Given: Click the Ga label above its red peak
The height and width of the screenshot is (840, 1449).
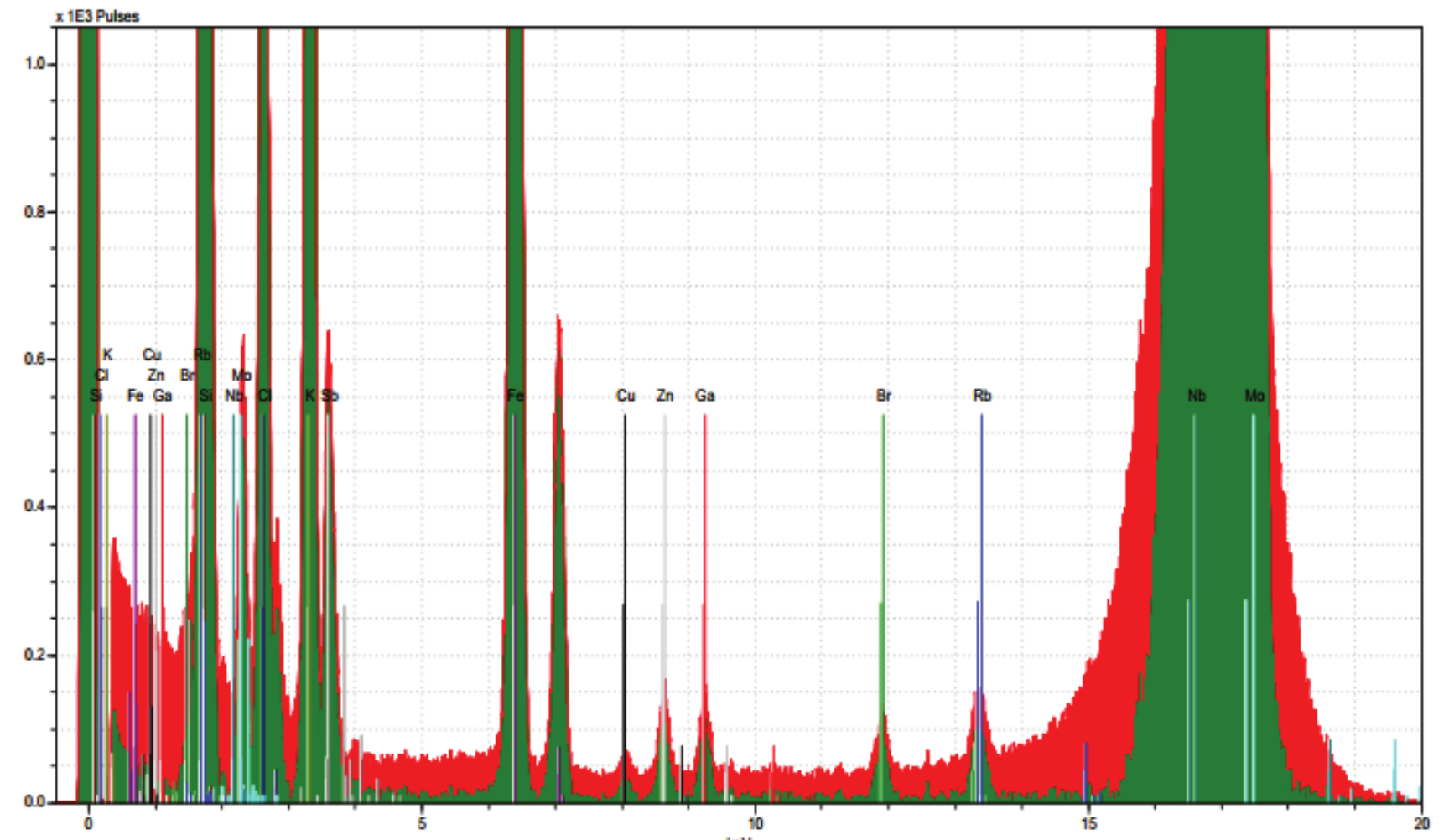Looking at the screenshot, I should point(705,397).
